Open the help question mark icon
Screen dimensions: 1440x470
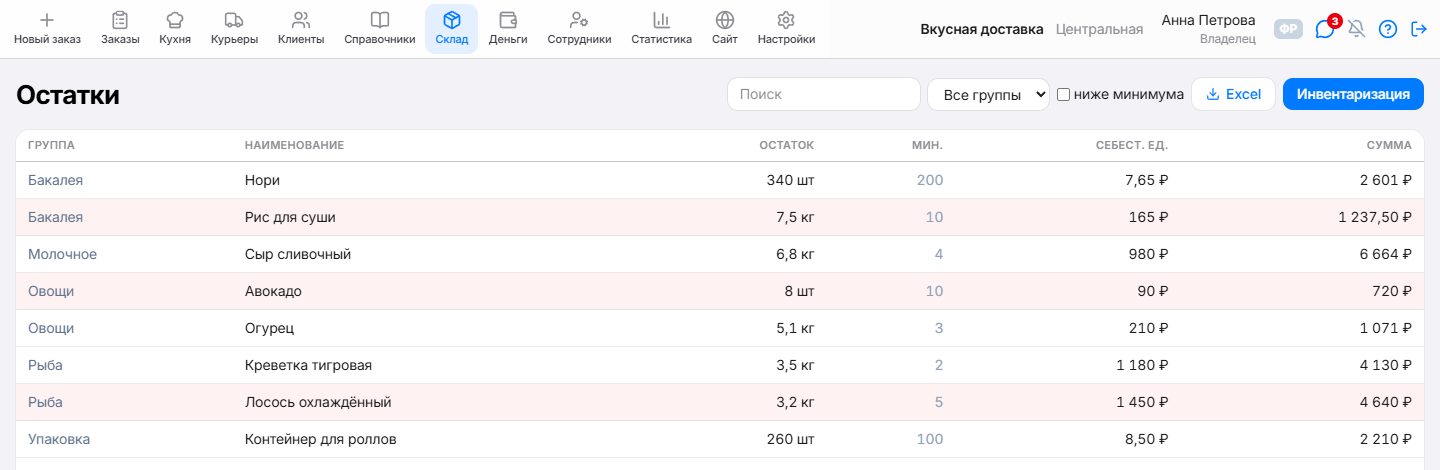click(x=1387, y=29)
